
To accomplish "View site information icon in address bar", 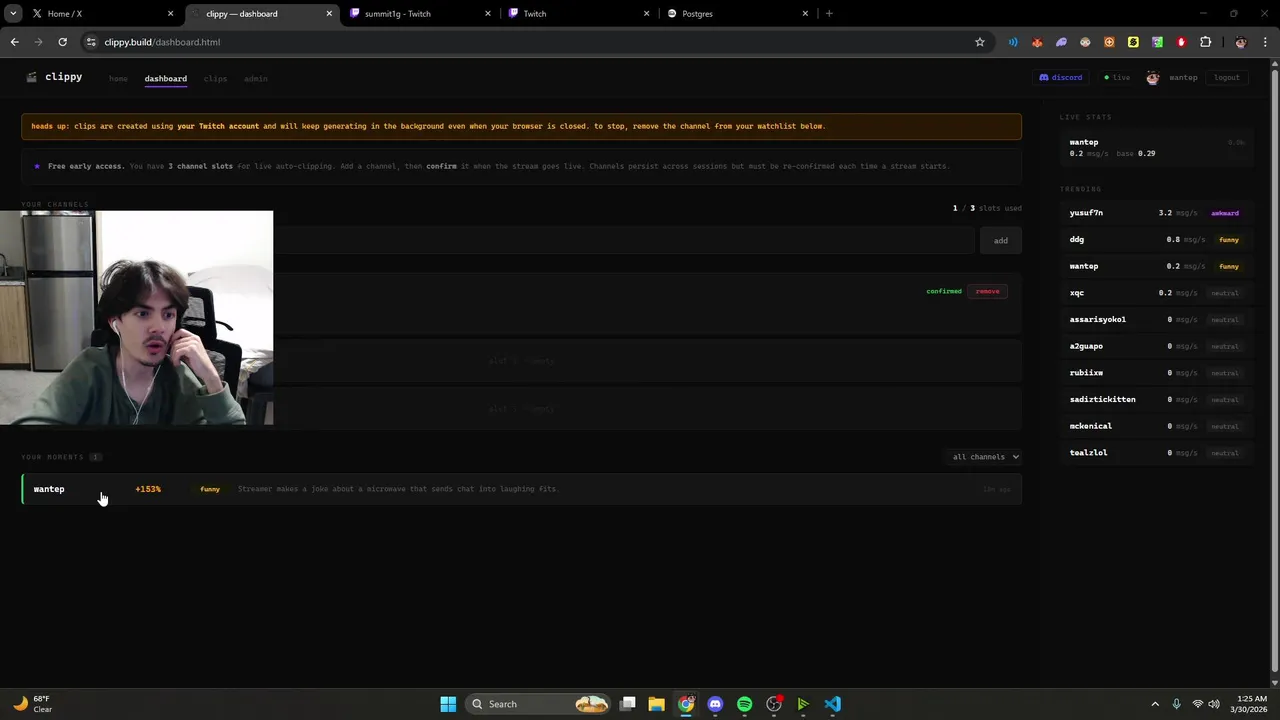I will (91, 42).
